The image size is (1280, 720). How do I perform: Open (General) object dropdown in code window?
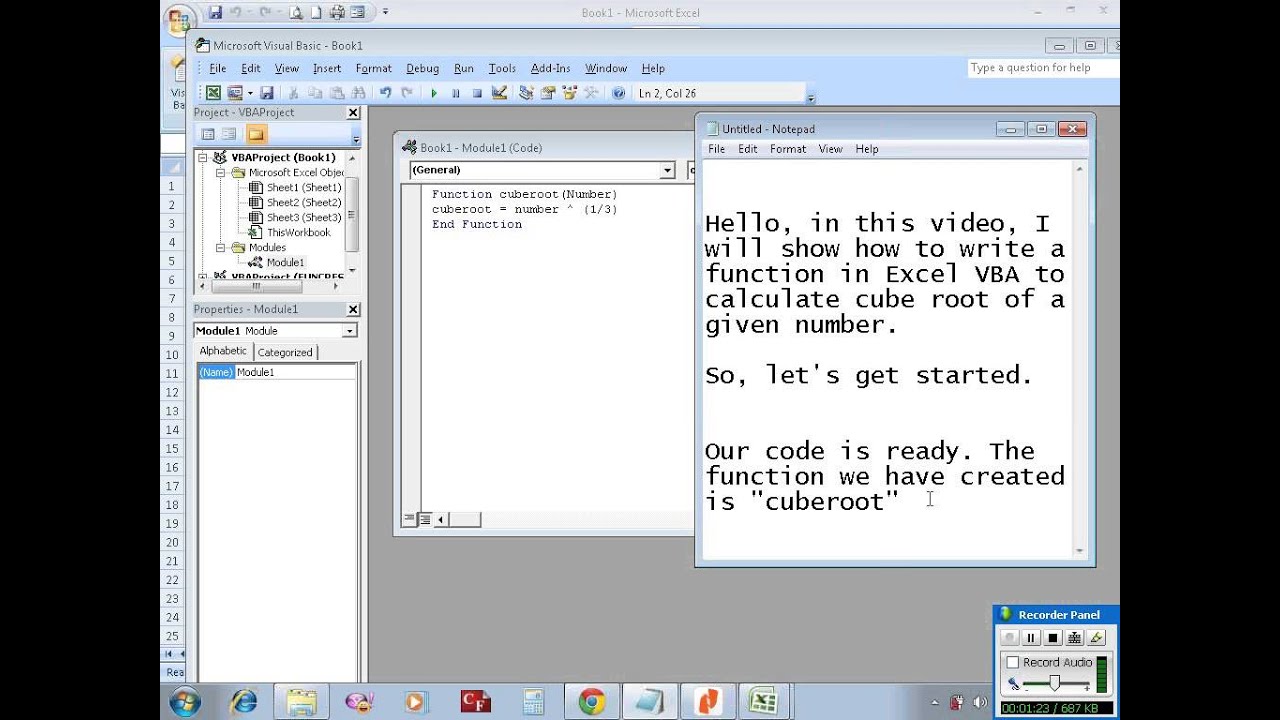point(667,171)
